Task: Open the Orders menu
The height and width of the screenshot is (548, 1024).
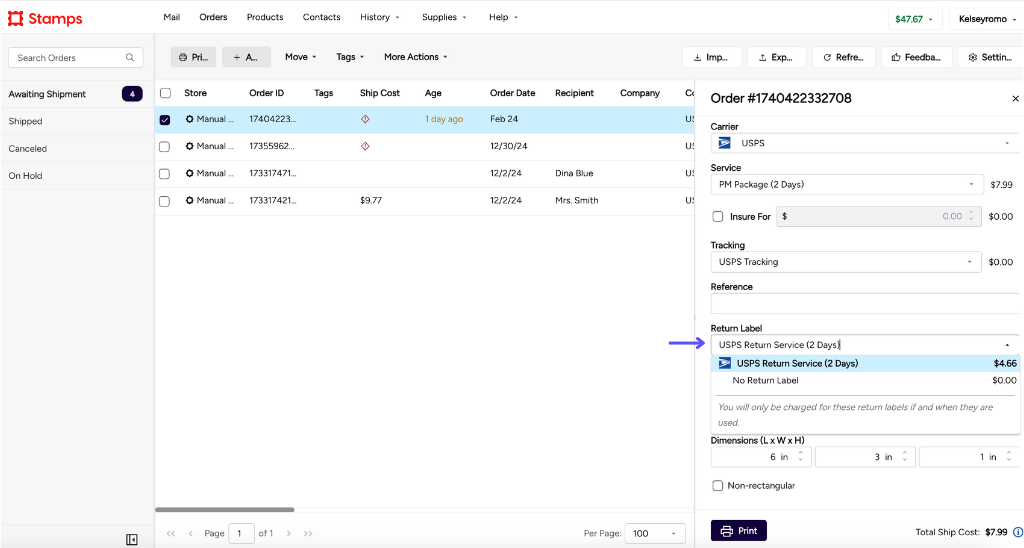Action: coord(214,17)
